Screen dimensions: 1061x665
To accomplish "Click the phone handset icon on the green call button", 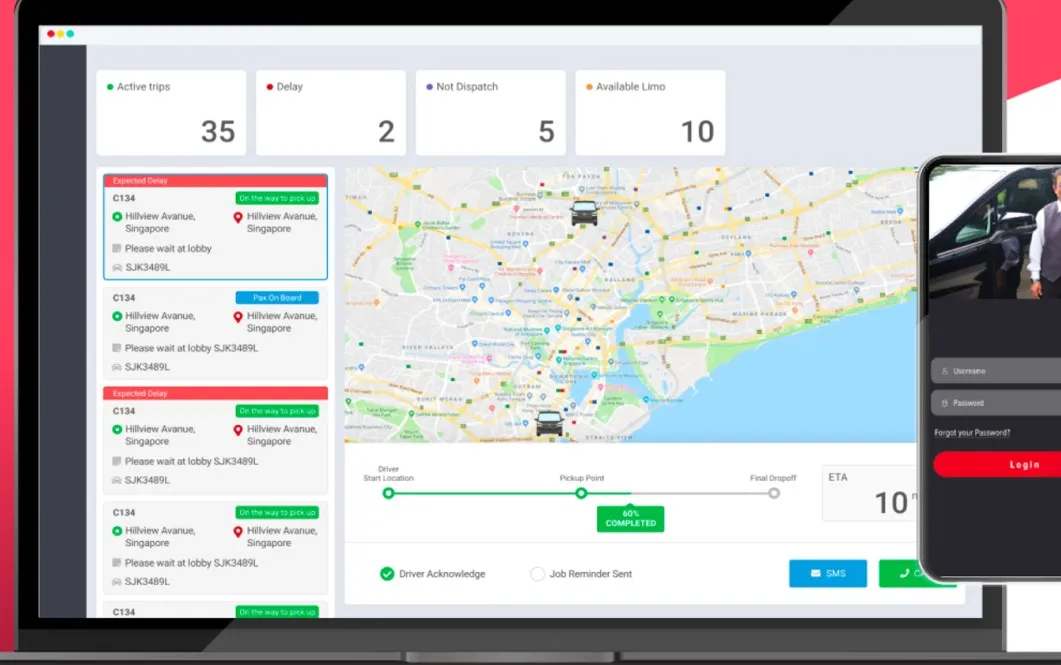I will click(x=904, y=573).
